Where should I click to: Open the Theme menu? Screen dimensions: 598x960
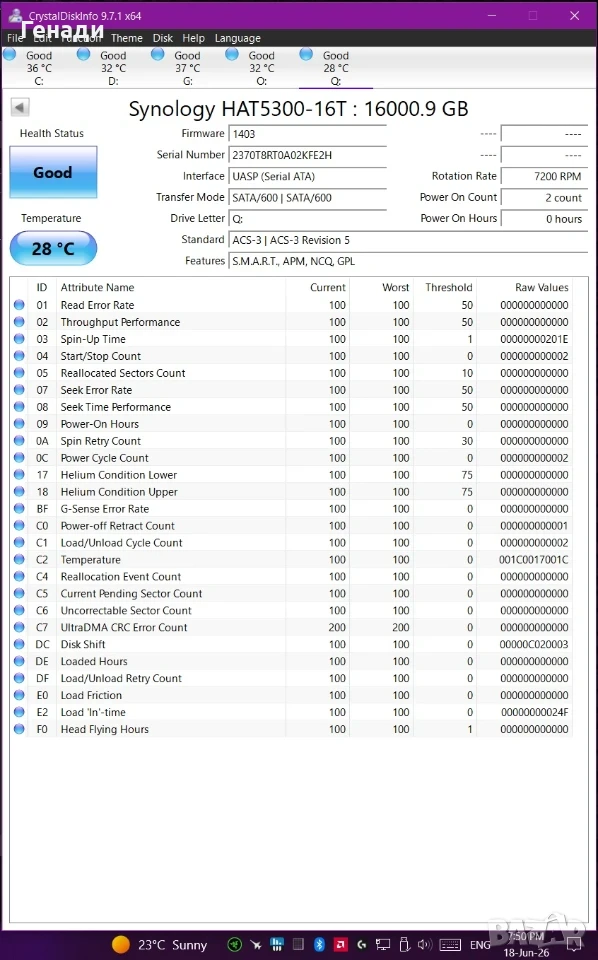pyautogui.click(x=127, y=38)
